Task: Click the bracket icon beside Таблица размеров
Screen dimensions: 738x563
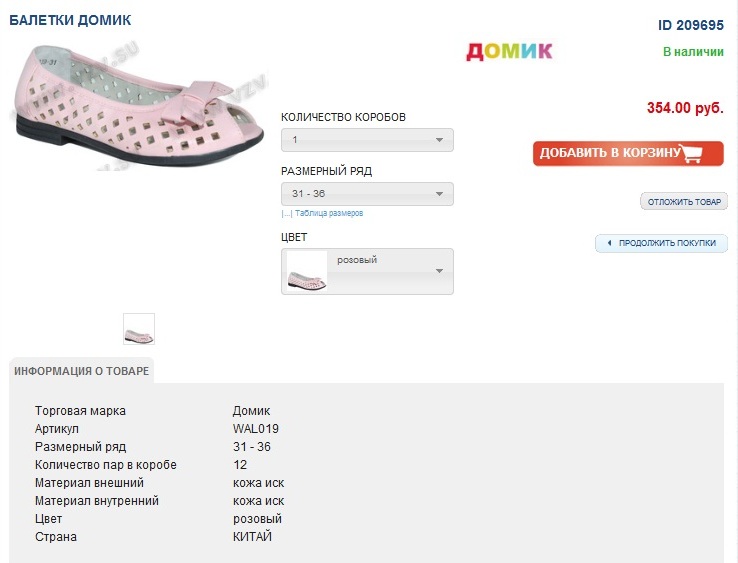Action: pyautogui.click(x=286, y=213)
